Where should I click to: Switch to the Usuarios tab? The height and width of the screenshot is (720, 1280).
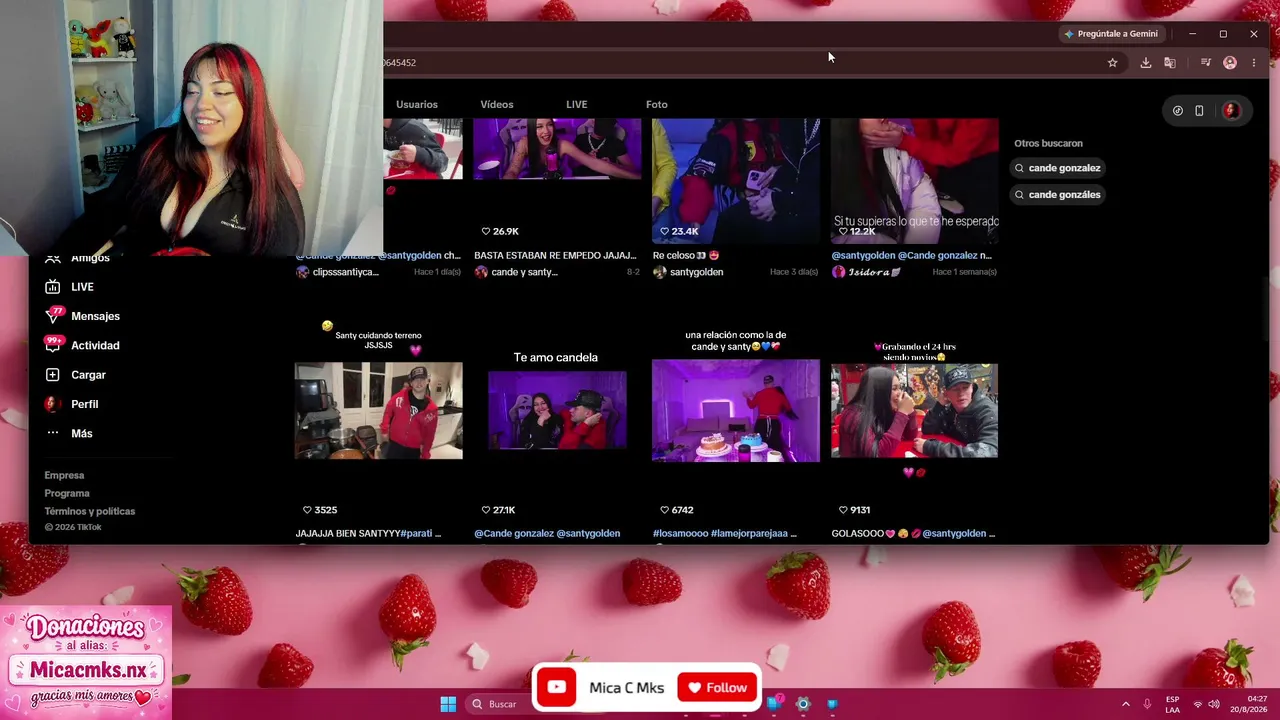[417, 104]
